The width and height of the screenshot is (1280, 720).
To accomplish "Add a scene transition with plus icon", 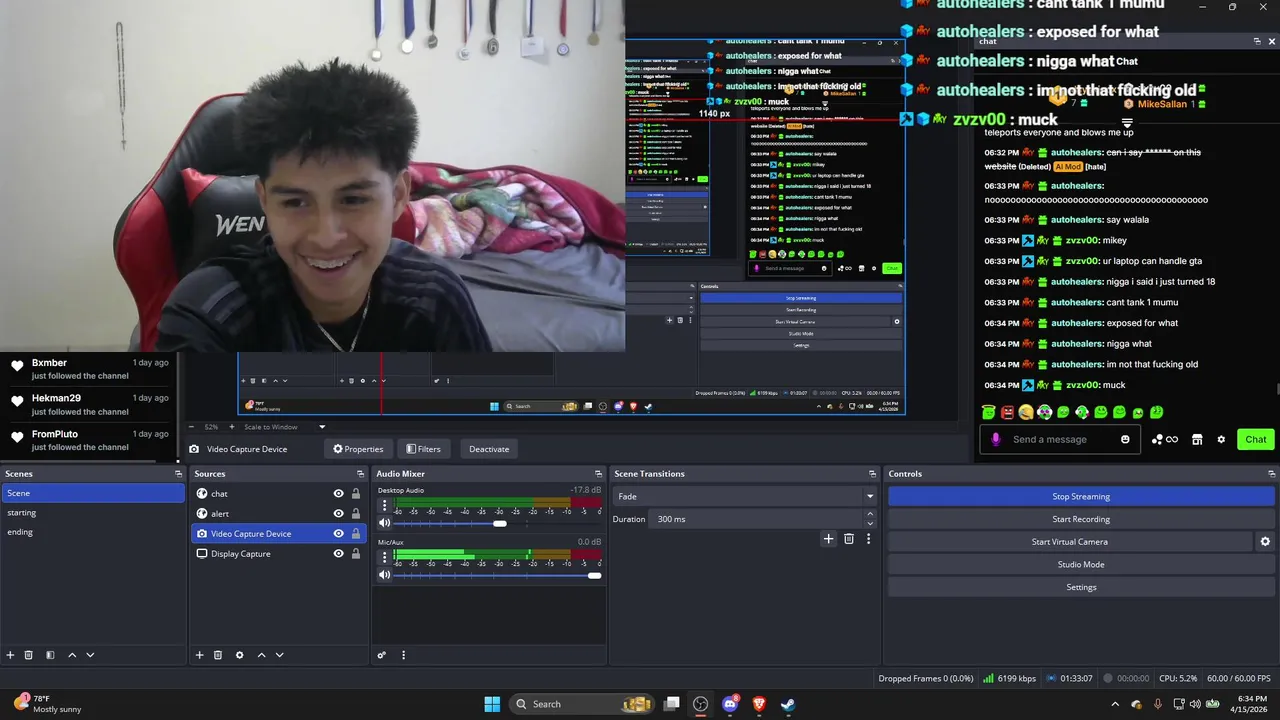I will click(828, 539).
